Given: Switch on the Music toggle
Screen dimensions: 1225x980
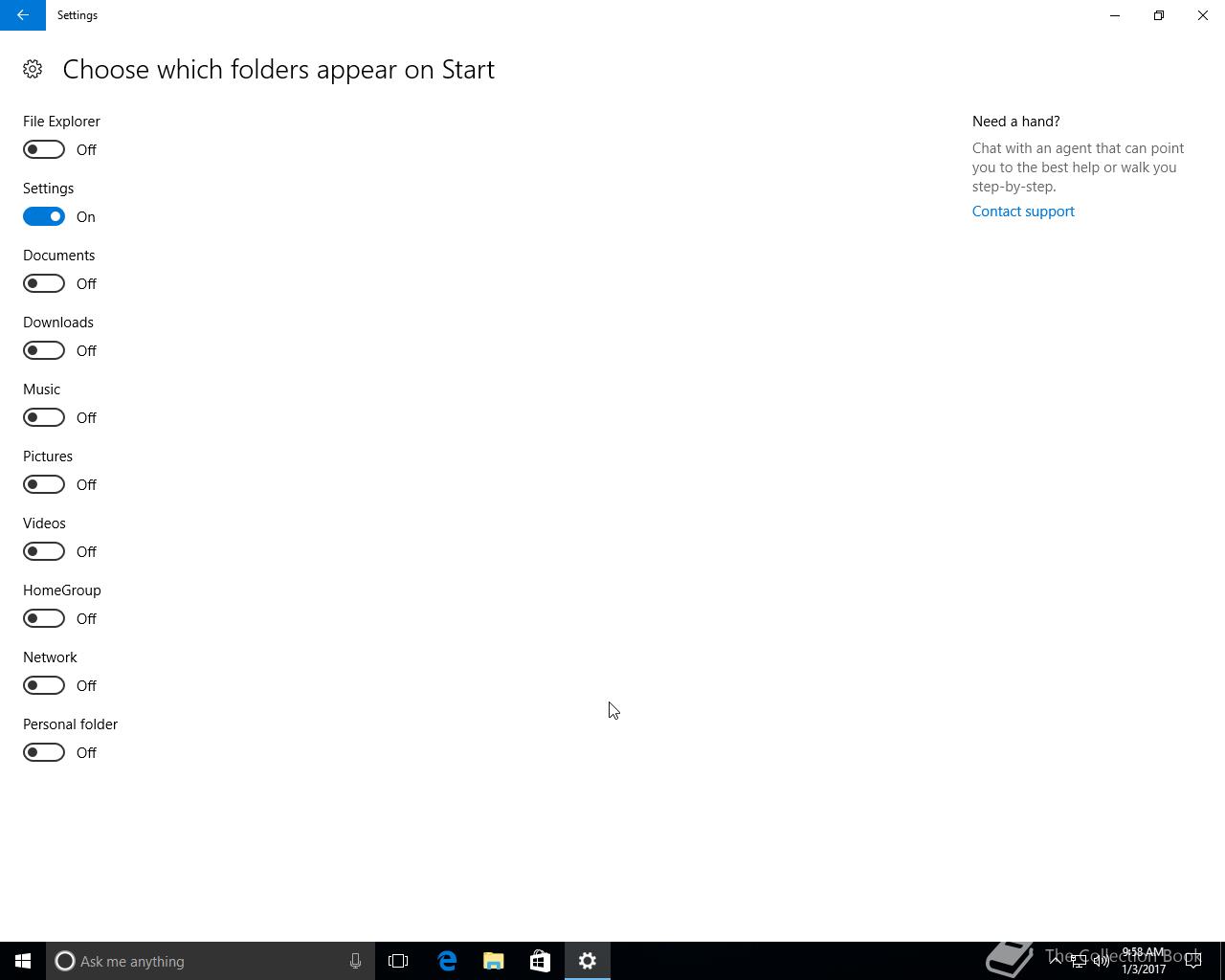Looking at the screenshot, I should point(44,417).
